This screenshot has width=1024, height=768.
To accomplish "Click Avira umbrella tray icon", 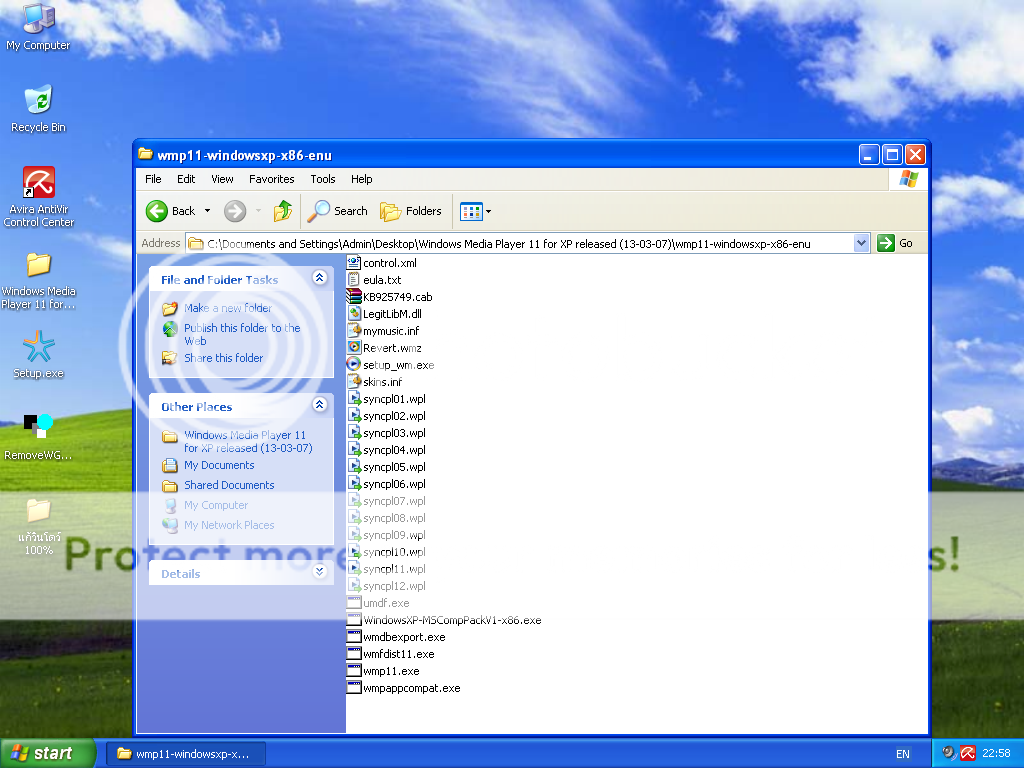I will 968,754.
